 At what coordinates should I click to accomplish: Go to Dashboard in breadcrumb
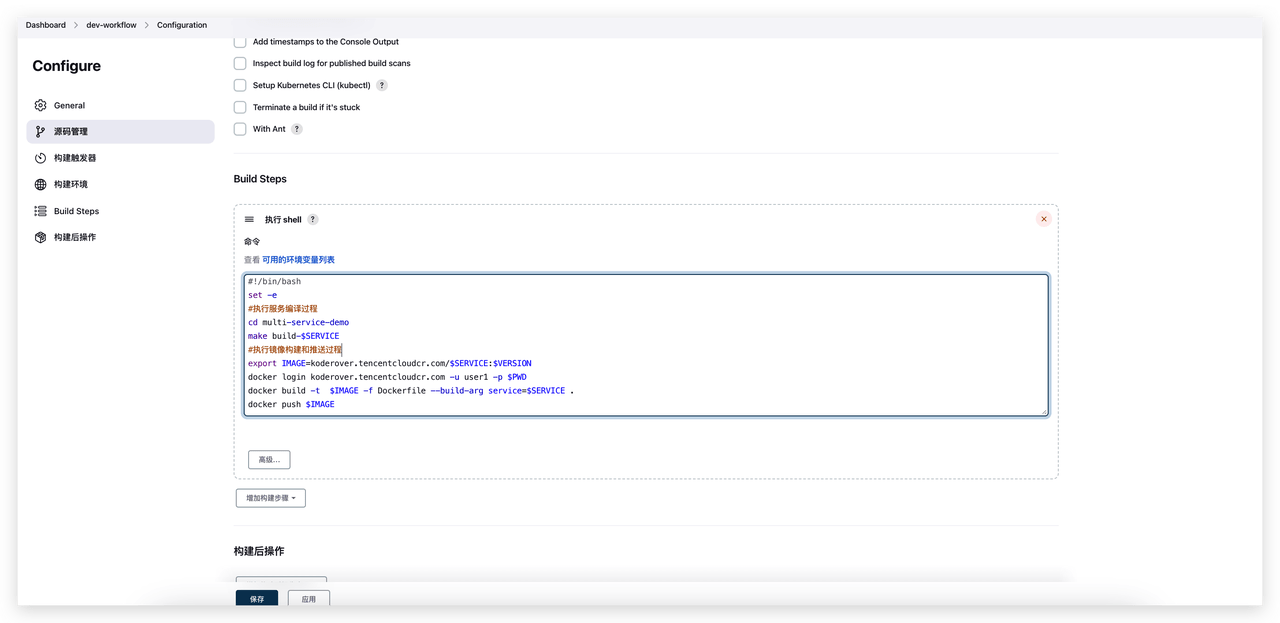[x=46, y=25]
